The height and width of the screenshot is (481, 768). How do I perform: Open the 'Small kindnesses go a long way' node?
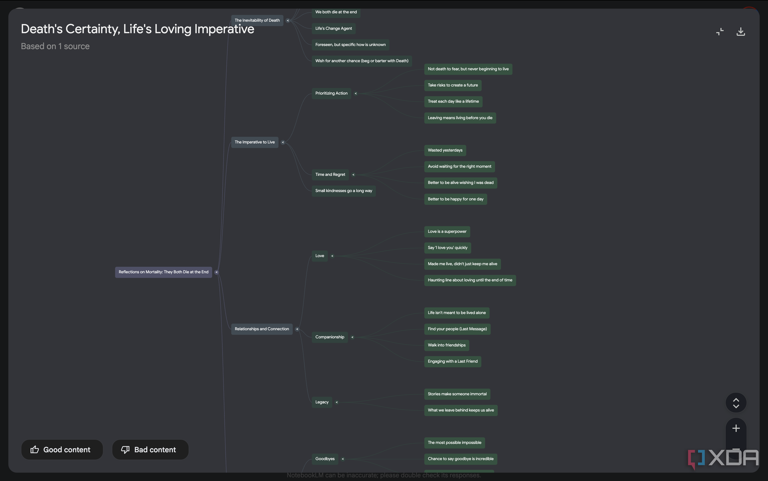pos(344,190)
